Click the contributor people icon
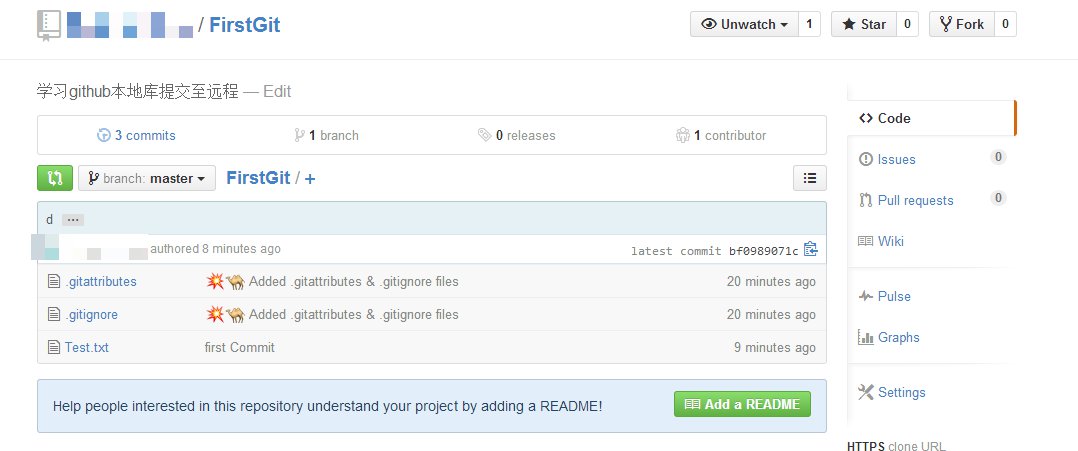 coord(683,135)
